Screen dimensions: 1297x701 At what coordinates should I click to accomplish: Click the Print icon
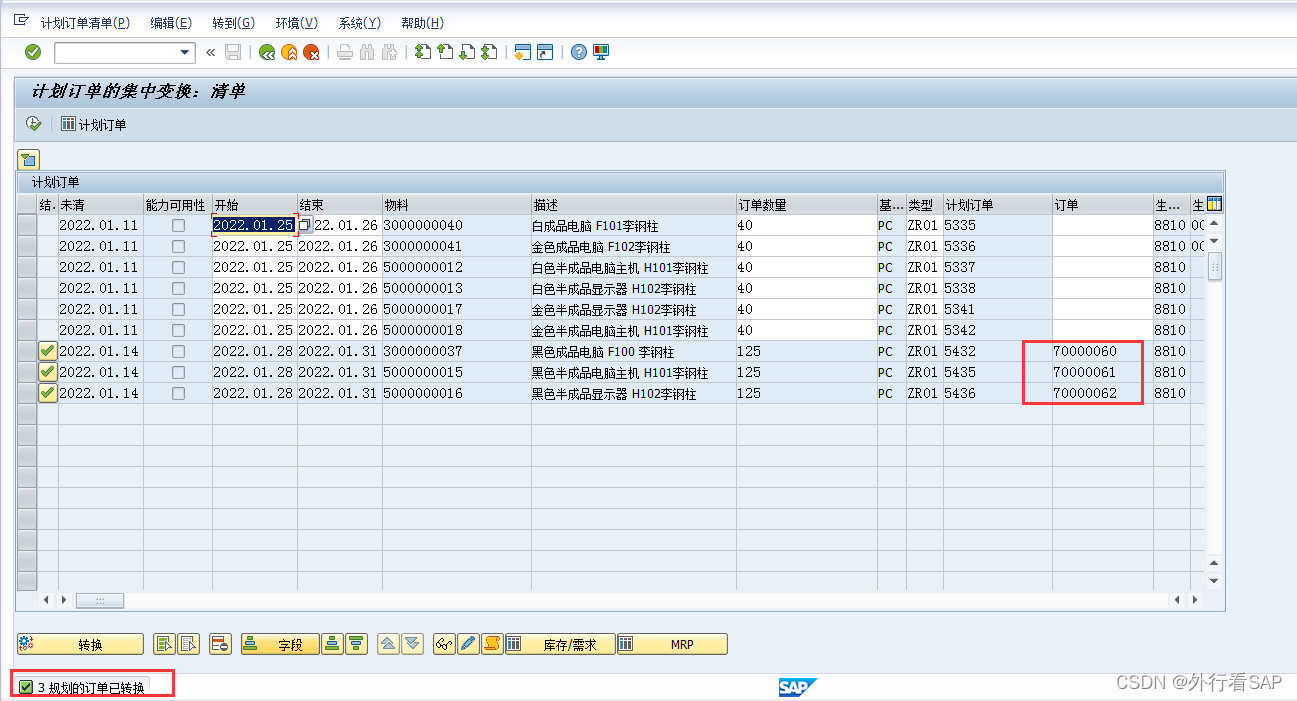(x=345, y=52)
